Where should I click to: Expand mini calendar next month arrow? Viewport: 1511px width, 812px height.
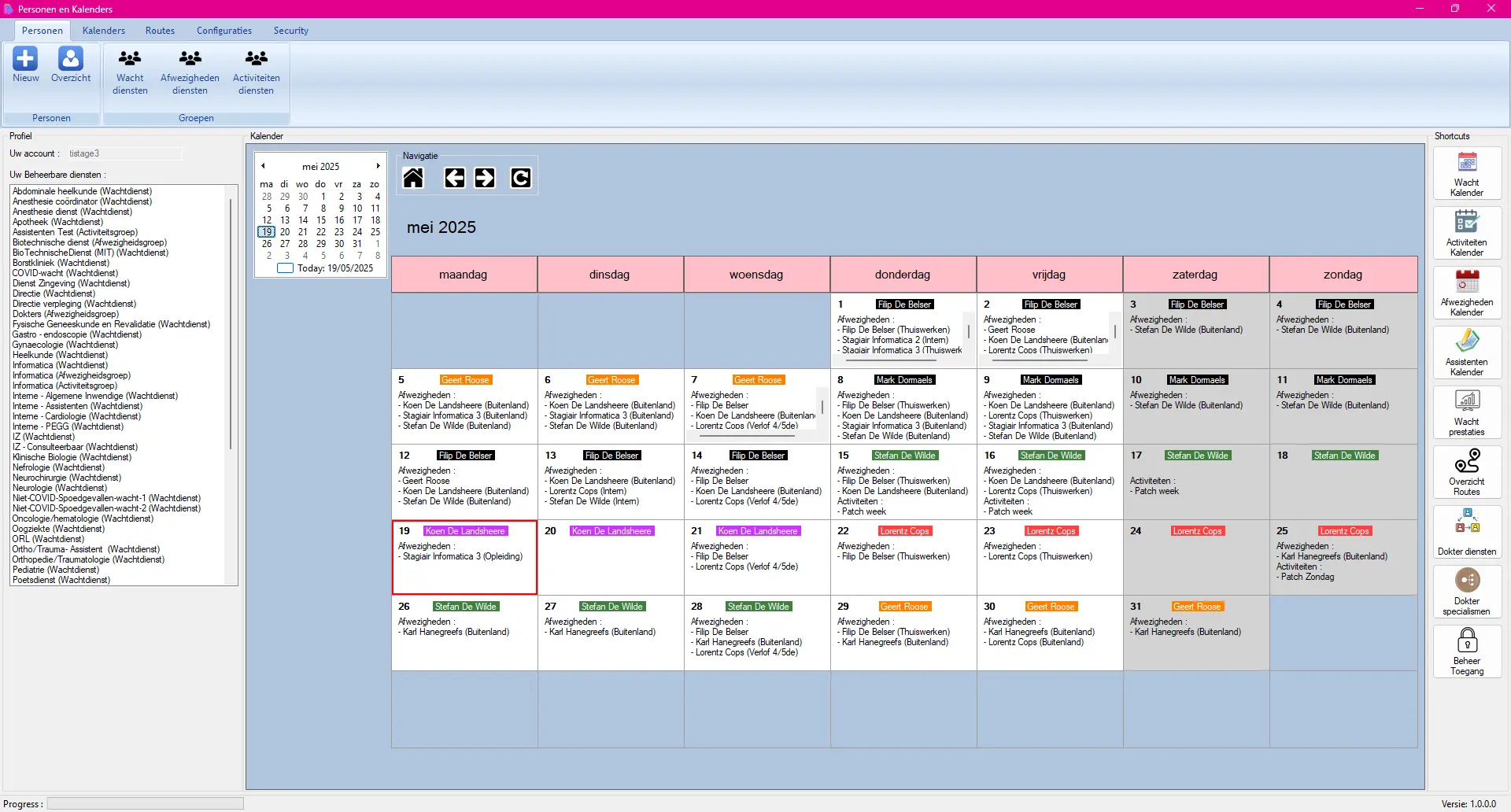[x=379, y=166]
